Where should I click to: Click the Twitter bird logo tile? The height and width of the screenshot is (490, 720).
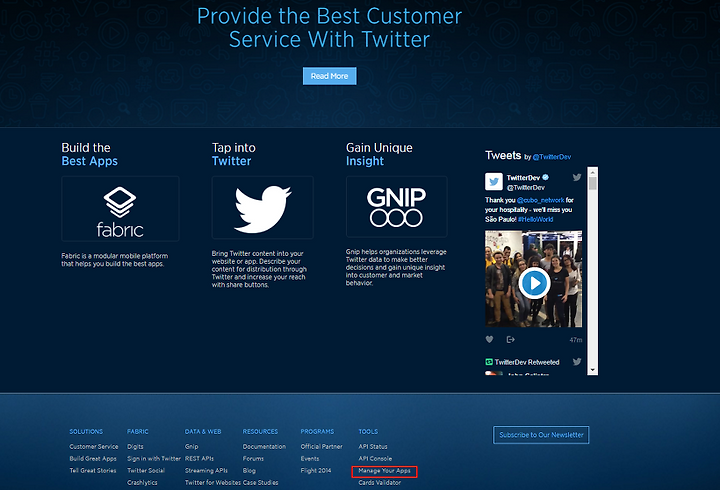(x=263, y=208)
